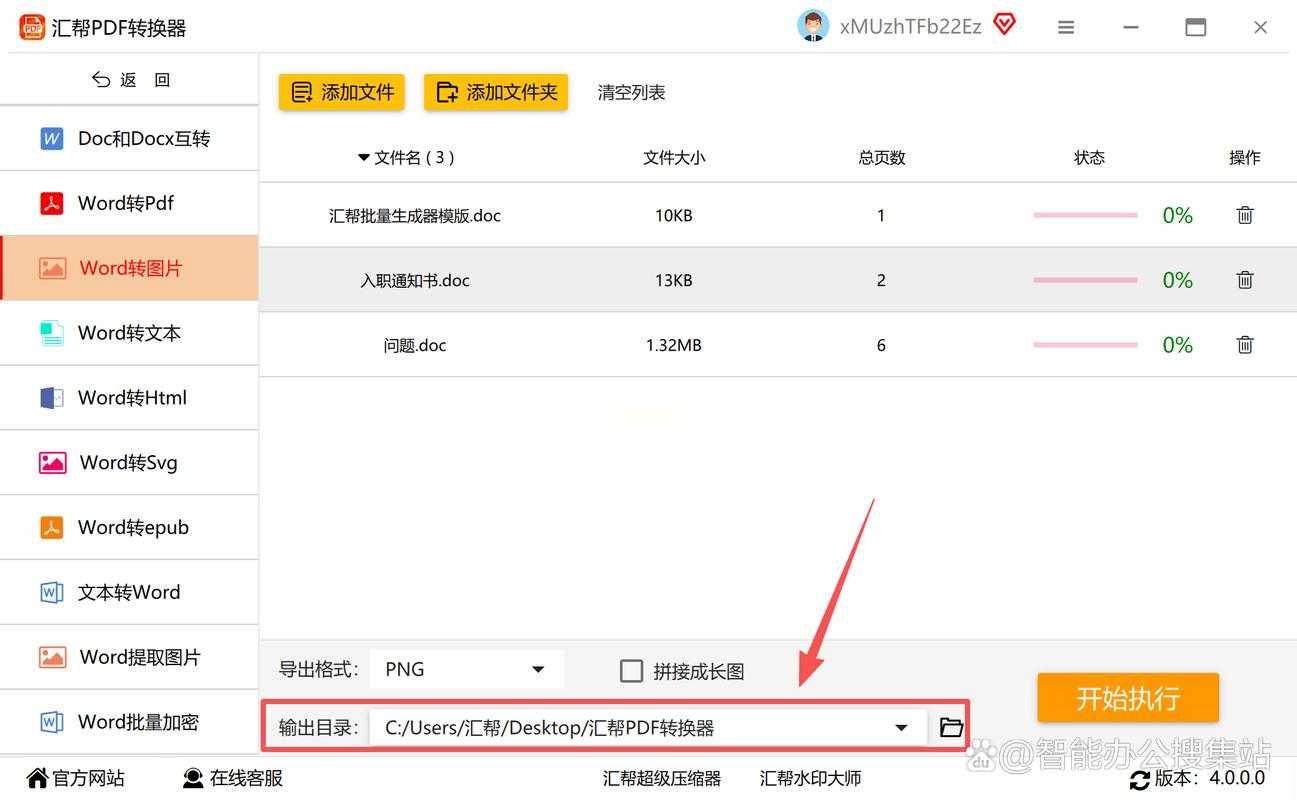Collapse the 文件名 ( 3 ) sort arrow

point(364,157)
